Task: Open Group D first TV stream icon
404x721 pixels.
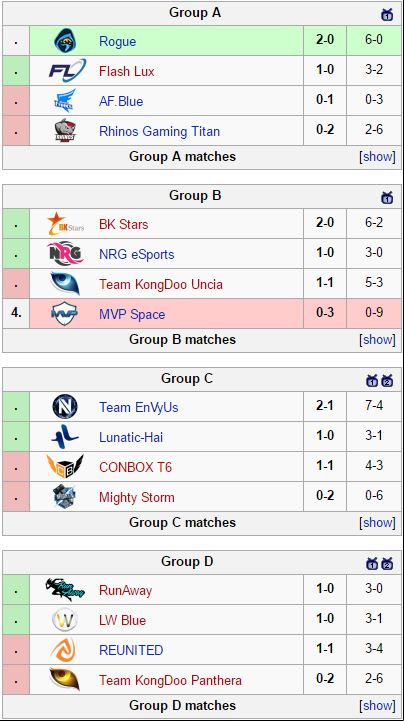Action: [372, 563]
